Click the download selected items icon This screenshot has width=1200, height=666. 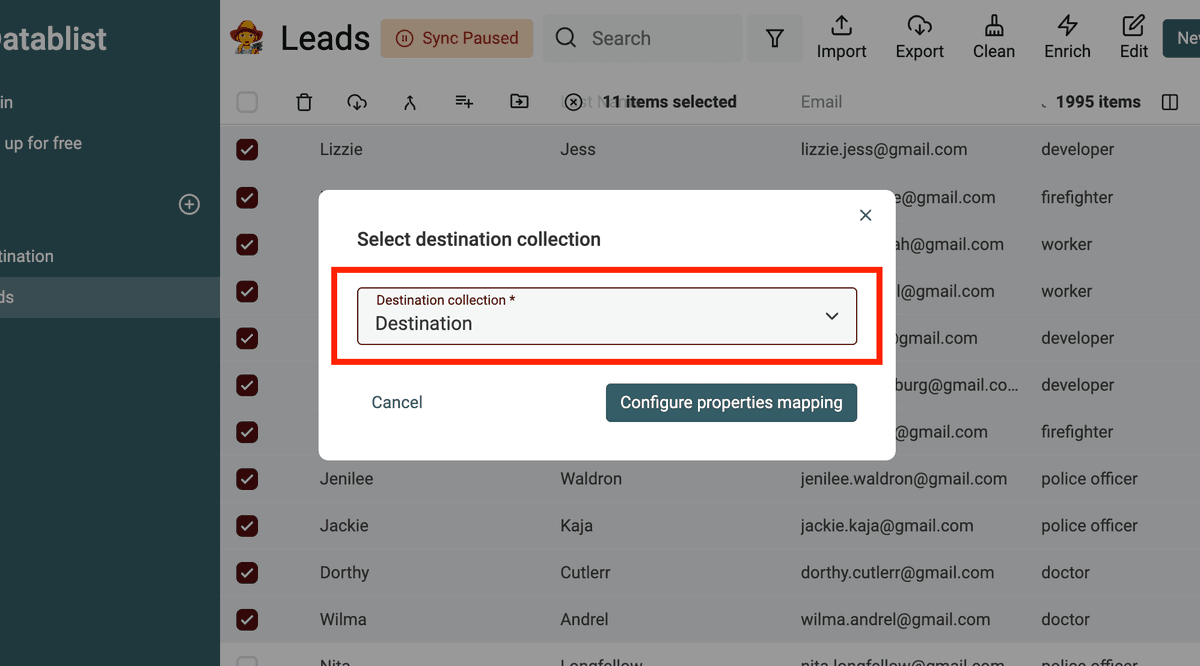(357, 102)
